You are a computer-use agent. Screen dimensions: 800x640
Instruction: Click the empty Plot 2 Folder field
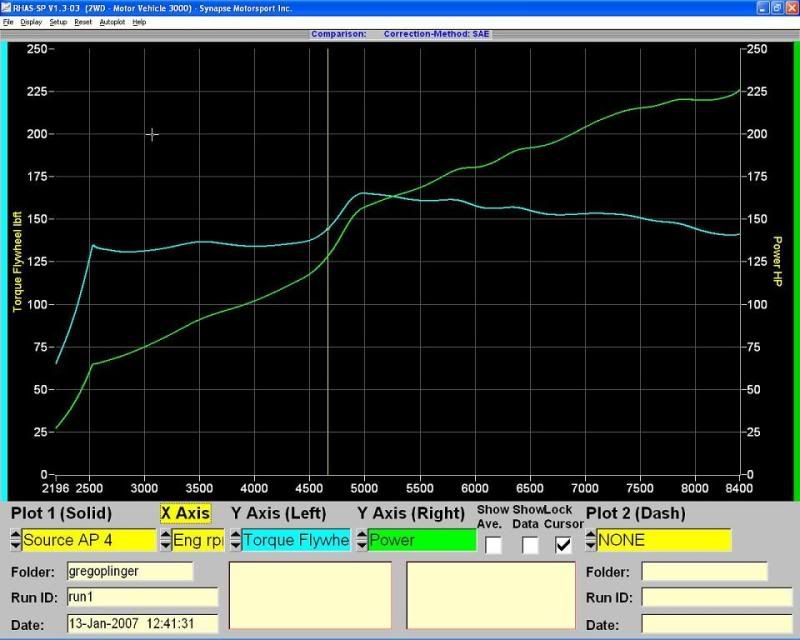click(704, 572)
